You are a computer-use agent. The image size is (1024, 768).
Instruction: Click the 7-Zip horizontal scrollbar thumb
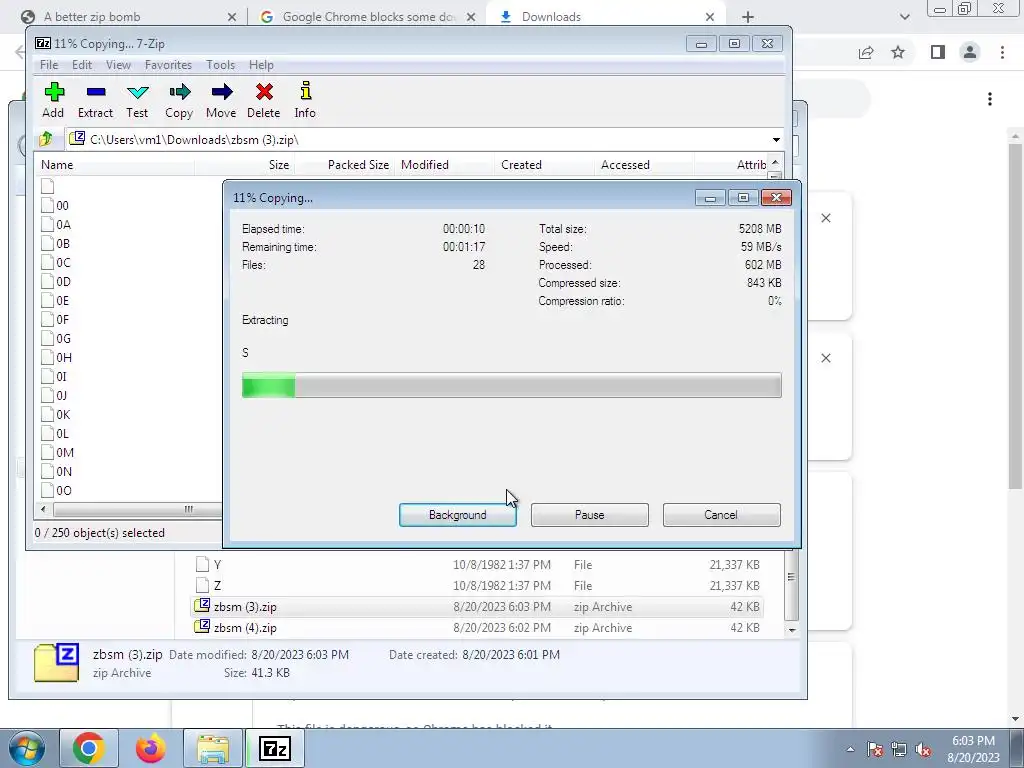(137, 509)
